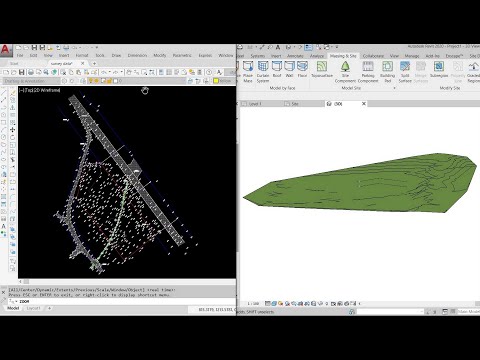Open Revit Systems ribbon tab

[x=258, y=56]
